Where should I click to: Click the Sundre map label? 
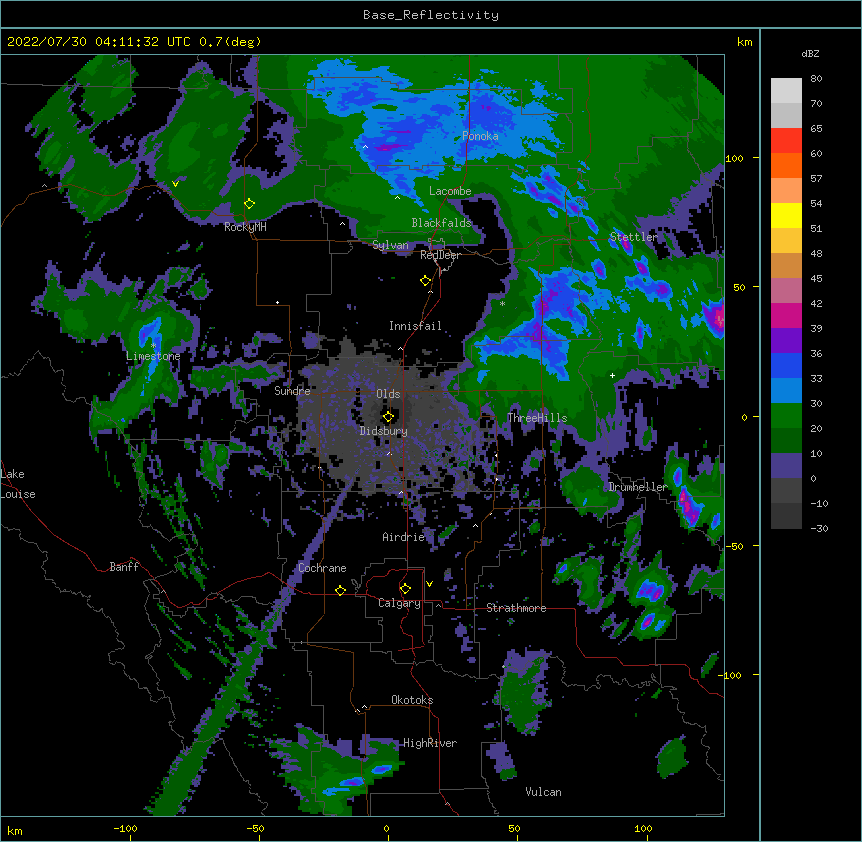tap(292, 391)
